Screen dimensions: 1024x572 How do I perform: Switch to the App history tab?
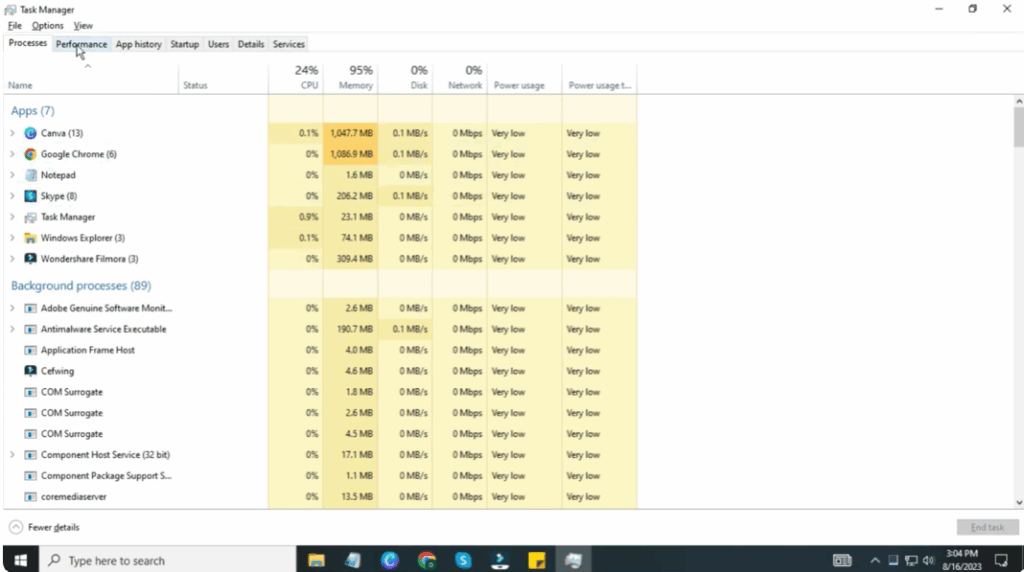point(138,44)
